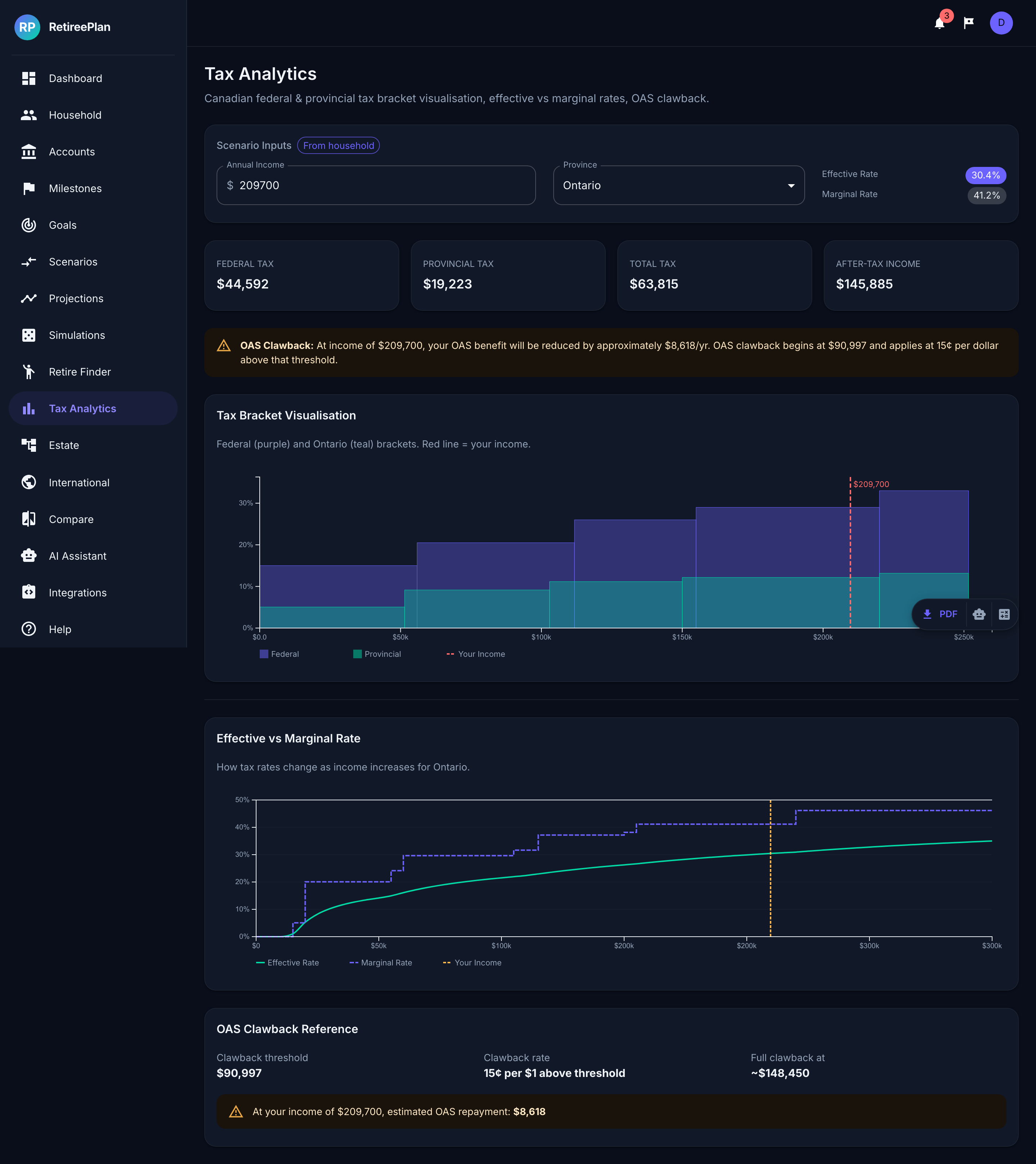
Task: Click the calculator floating toolbar icon
Action: 1004,614
